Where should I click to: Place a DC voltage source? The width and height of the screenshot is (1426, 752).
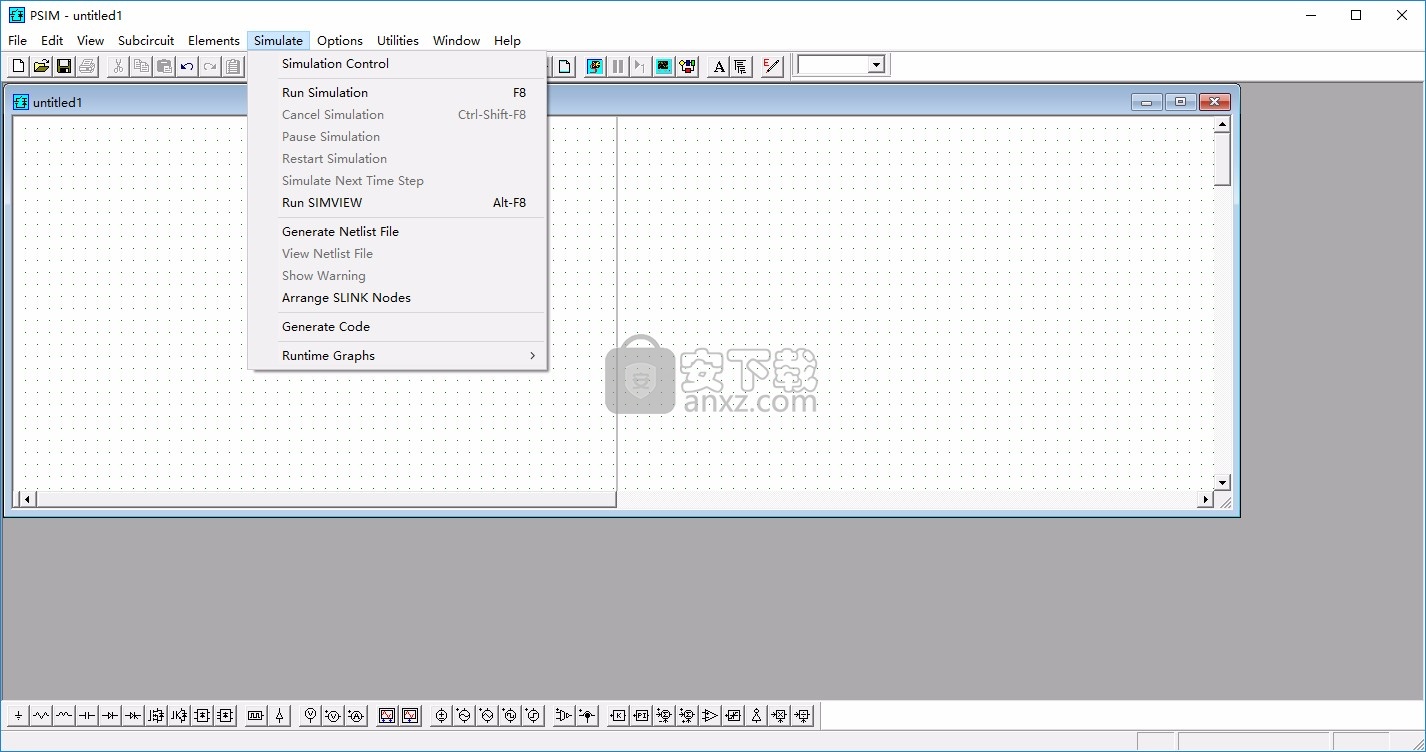(441, 715)
